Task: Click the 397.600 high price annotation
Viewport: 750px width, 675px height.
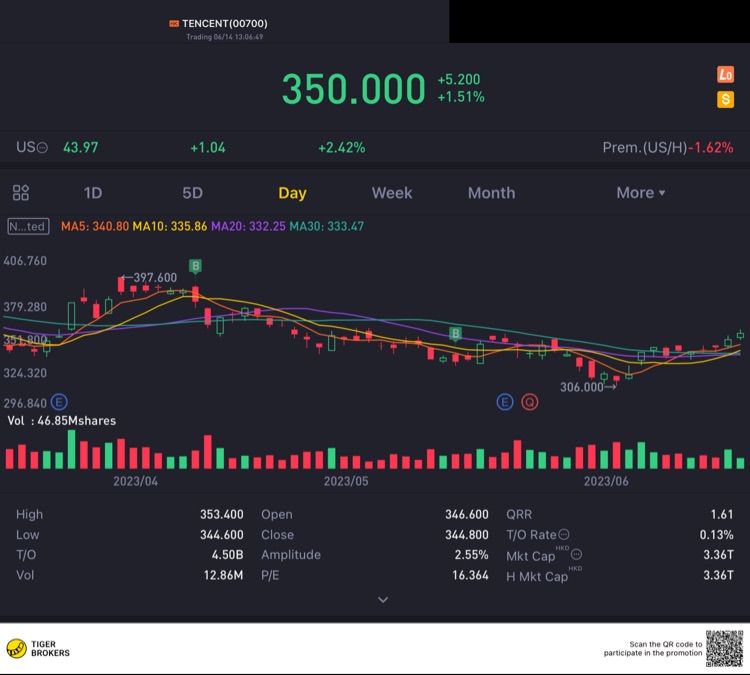Action: 155,278
